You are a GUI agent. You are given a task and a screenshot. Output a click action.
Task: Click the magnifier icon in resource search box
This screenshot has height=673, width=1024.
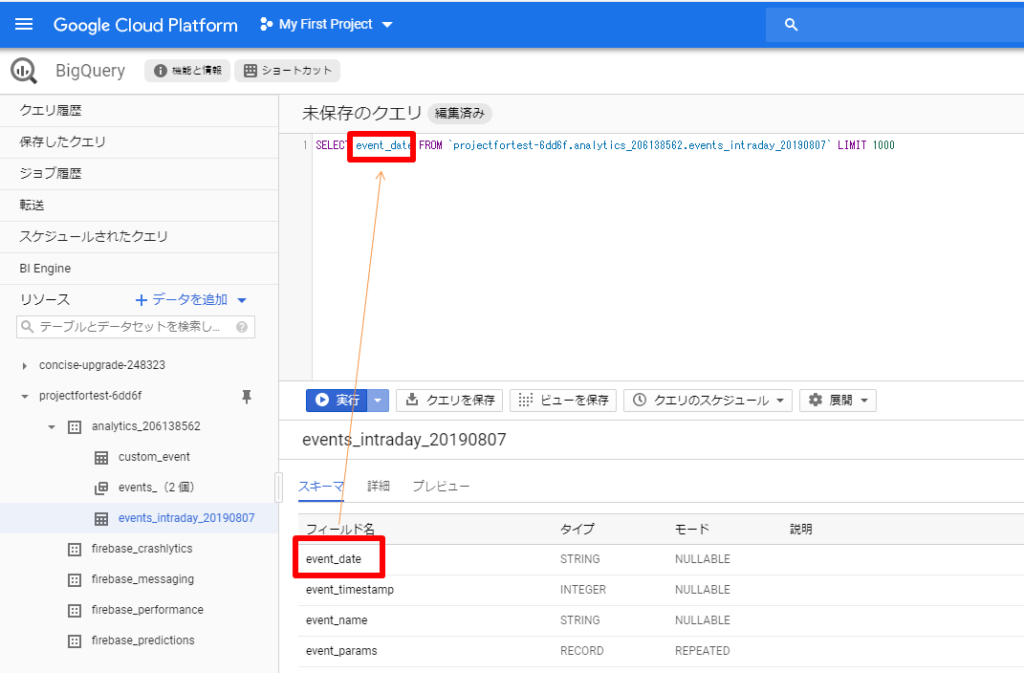click(x=27, y=326)
